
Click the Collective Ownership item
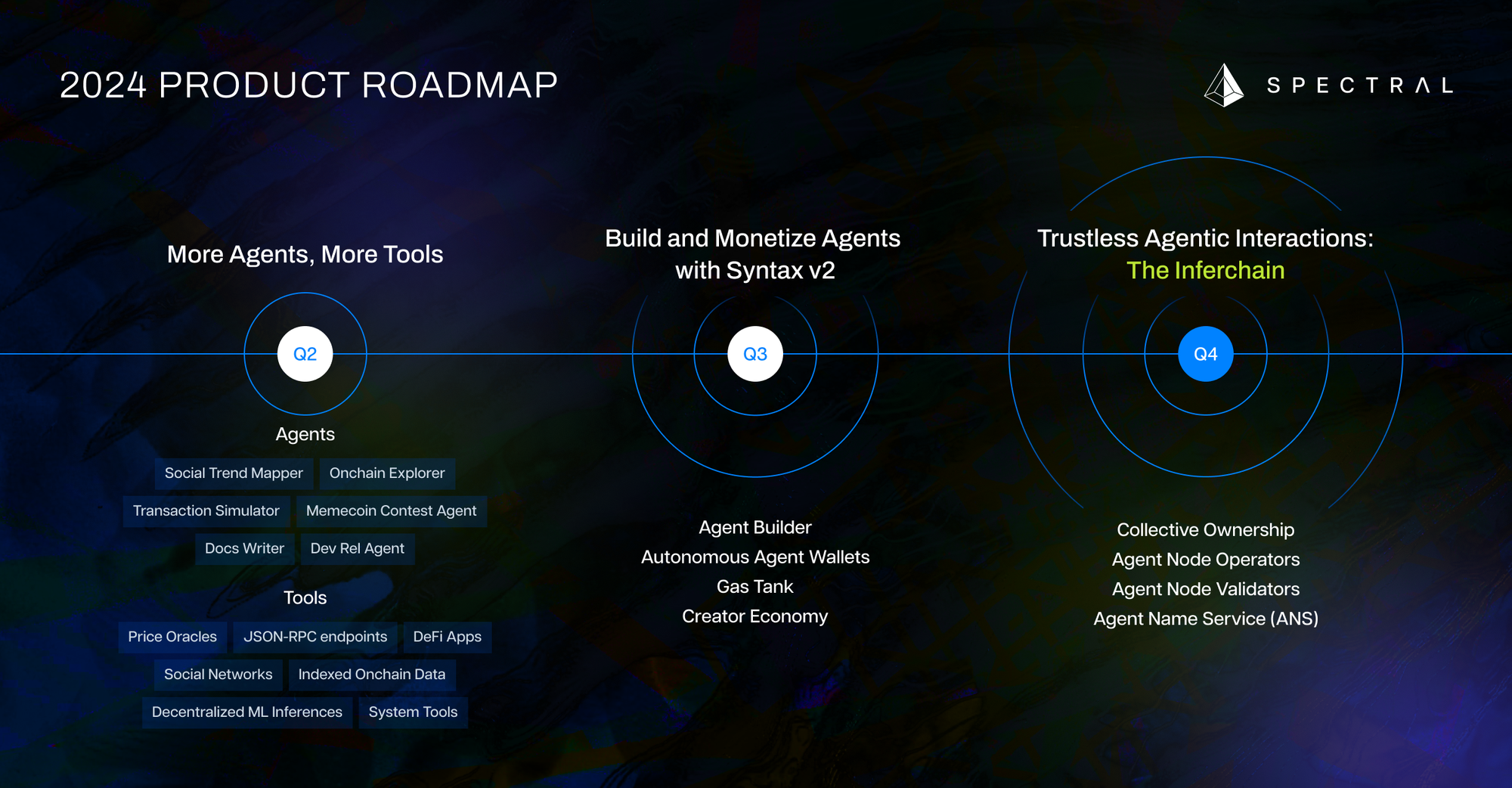point(1206,530)
